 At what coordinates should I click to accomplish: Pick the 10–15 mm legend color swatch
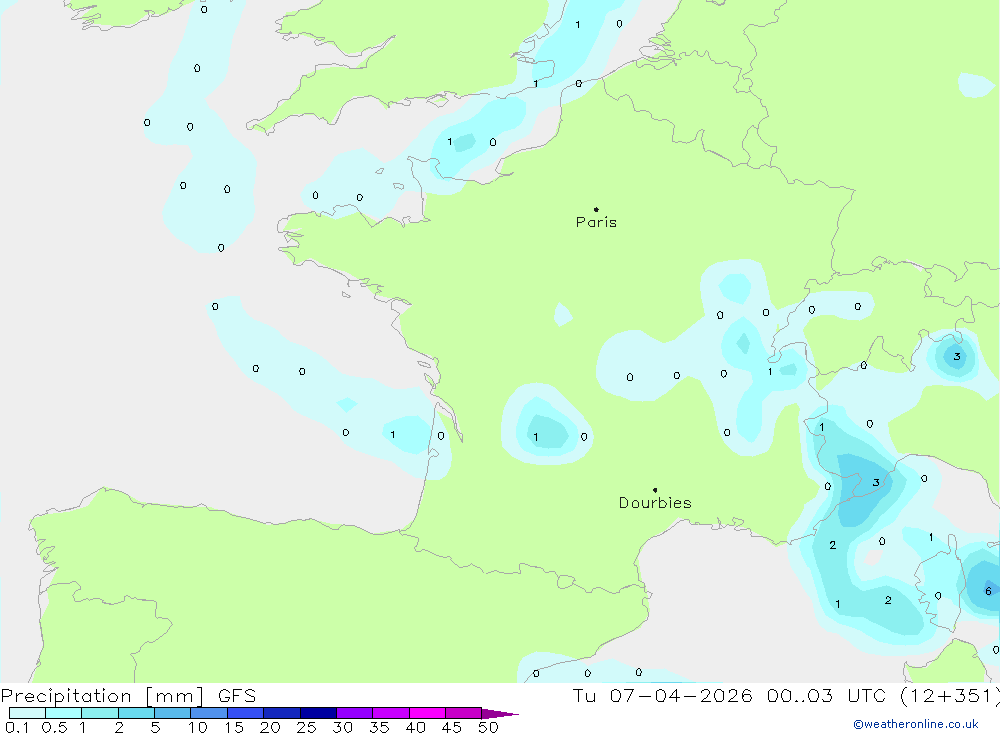point(209,713)
